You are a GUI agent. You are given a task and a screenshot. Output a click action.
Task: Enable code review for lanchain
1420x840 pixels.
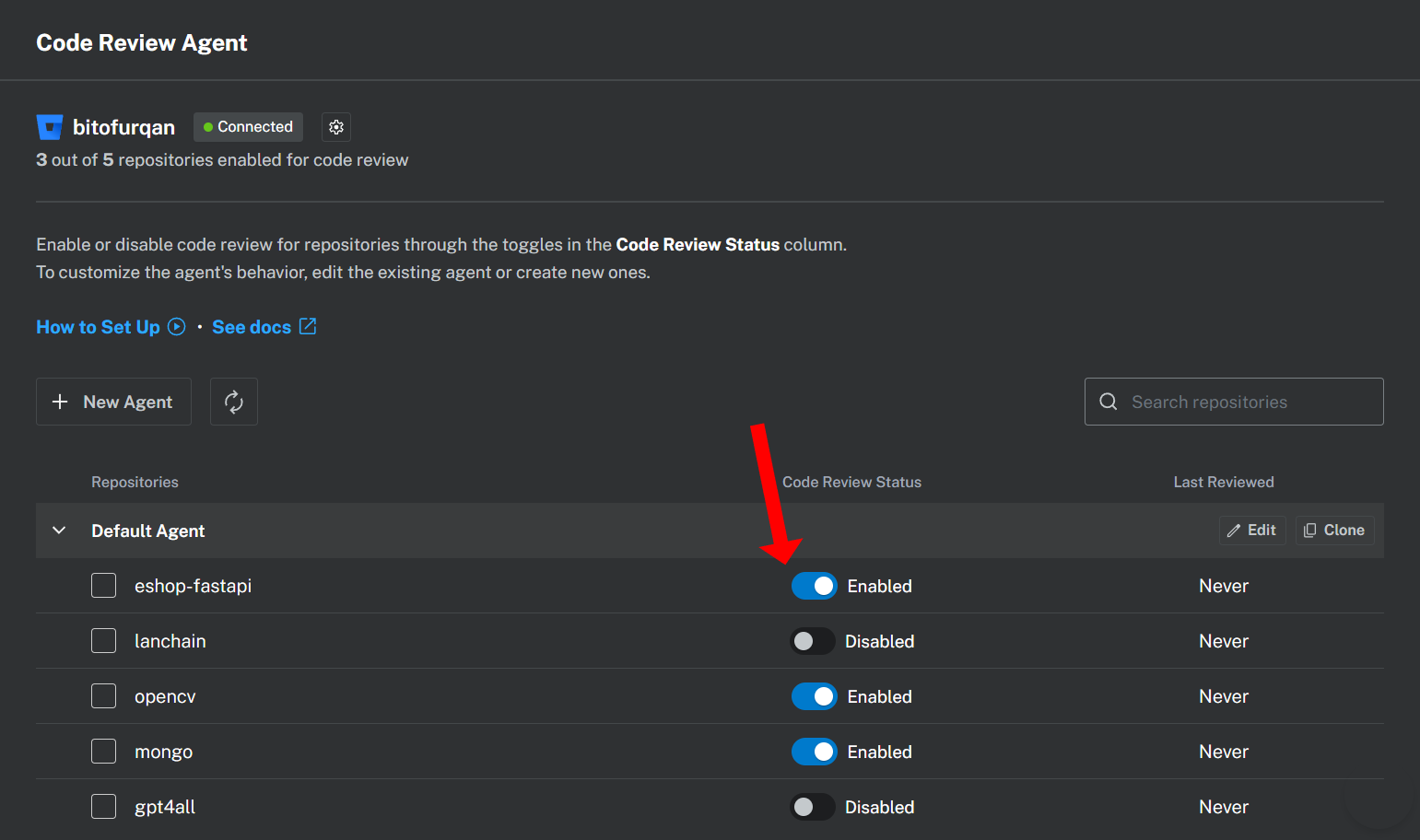tap(813, 641)
